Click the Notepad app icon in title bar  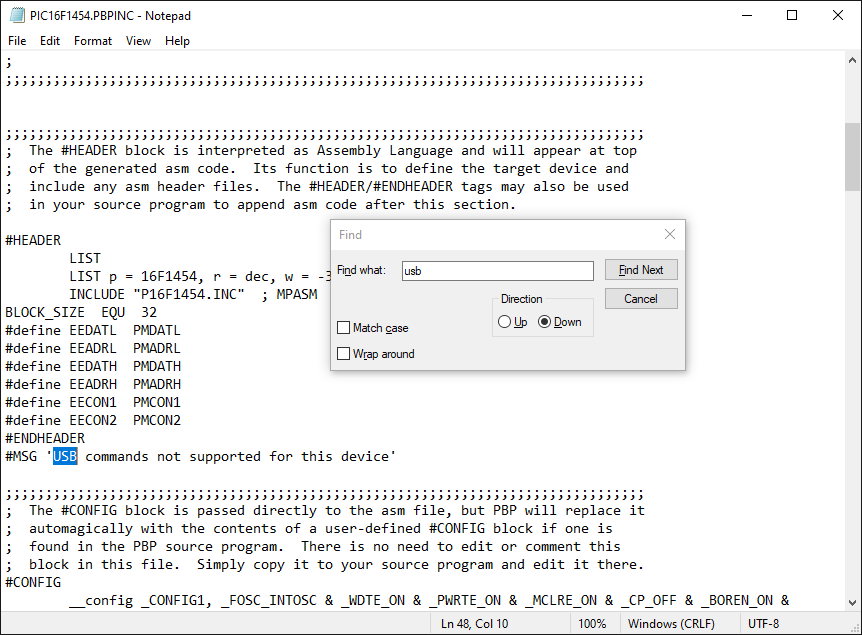[x=17, y=16]
